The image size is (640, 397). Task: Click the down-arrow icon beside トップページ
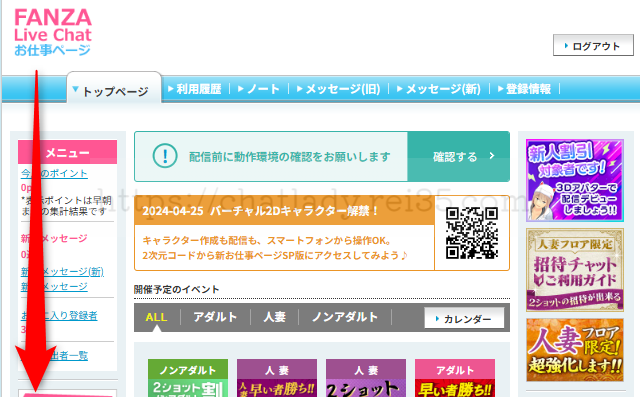tap(75, 89)
